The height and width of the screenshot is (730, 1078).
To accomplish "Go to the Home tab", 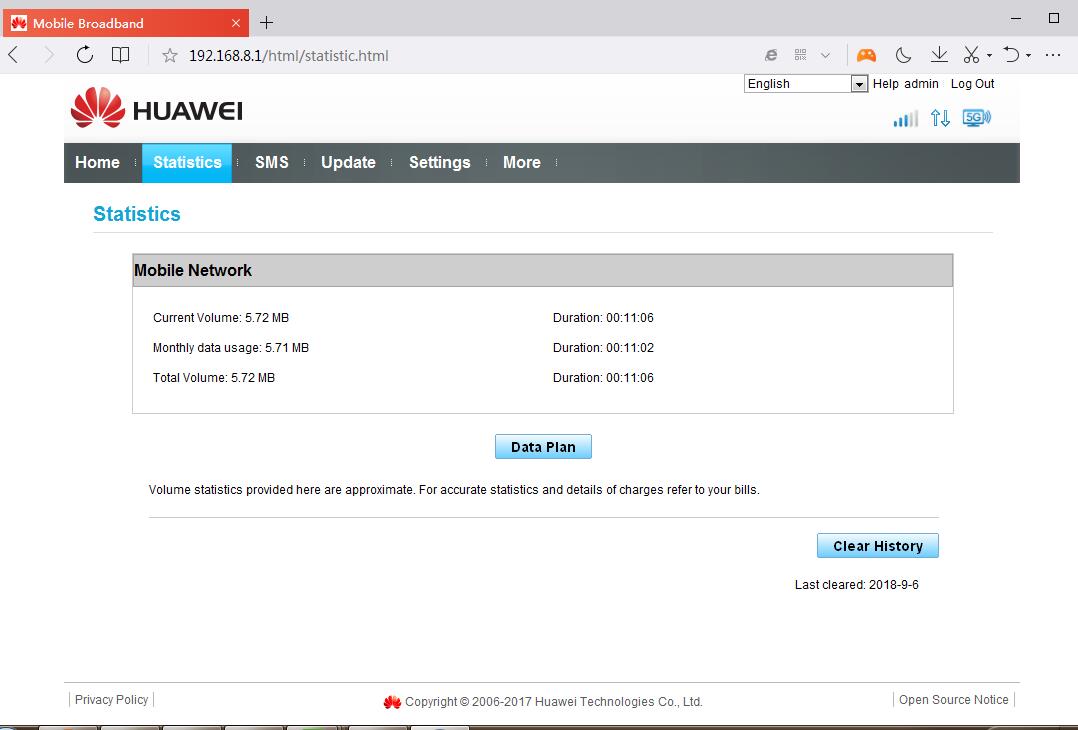I will [x=97, y=162].
